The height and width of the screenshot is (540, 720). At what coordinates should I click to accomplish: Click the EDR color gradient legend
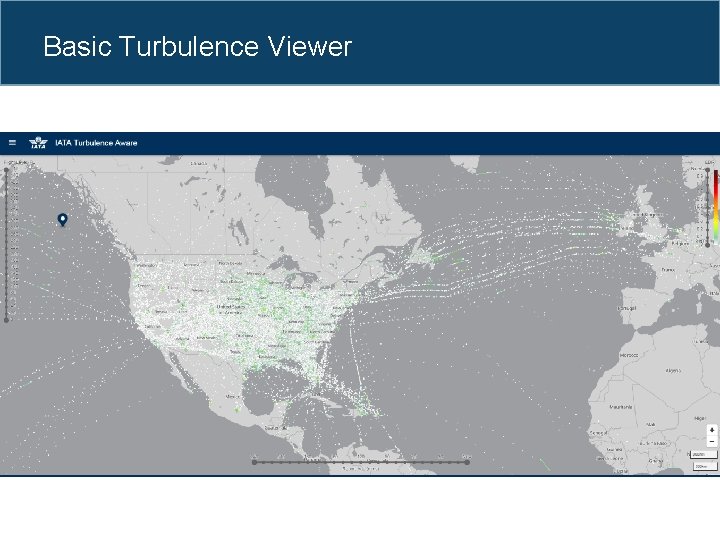tap(715, 206)
